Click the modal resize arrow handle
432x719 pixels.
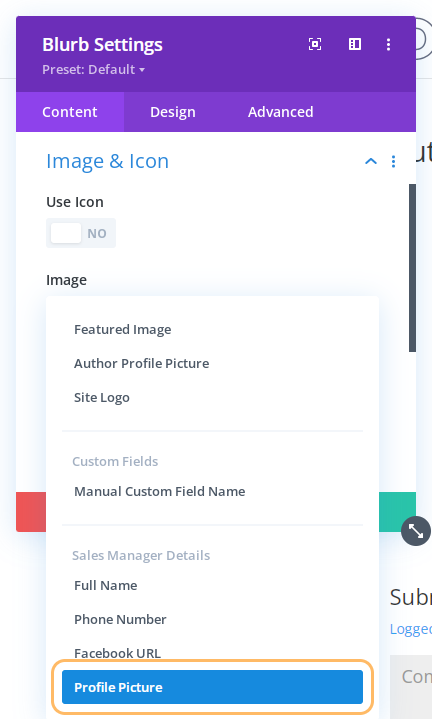[x=415, y=531]
